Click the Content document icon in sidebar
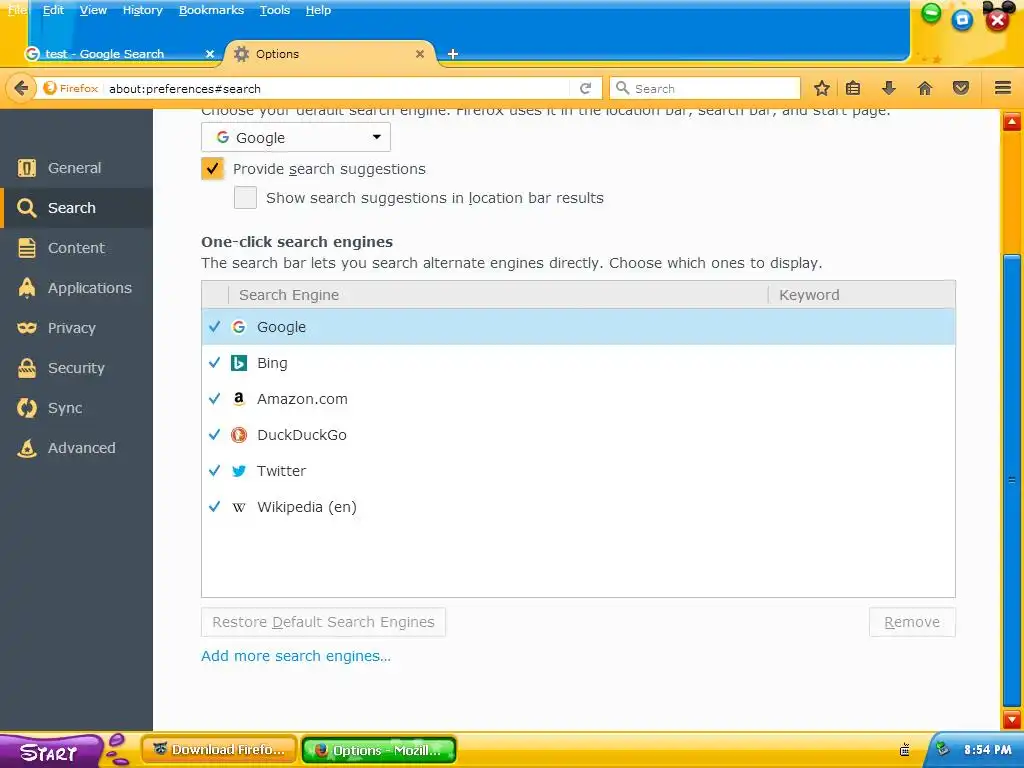 coord(27,248)
